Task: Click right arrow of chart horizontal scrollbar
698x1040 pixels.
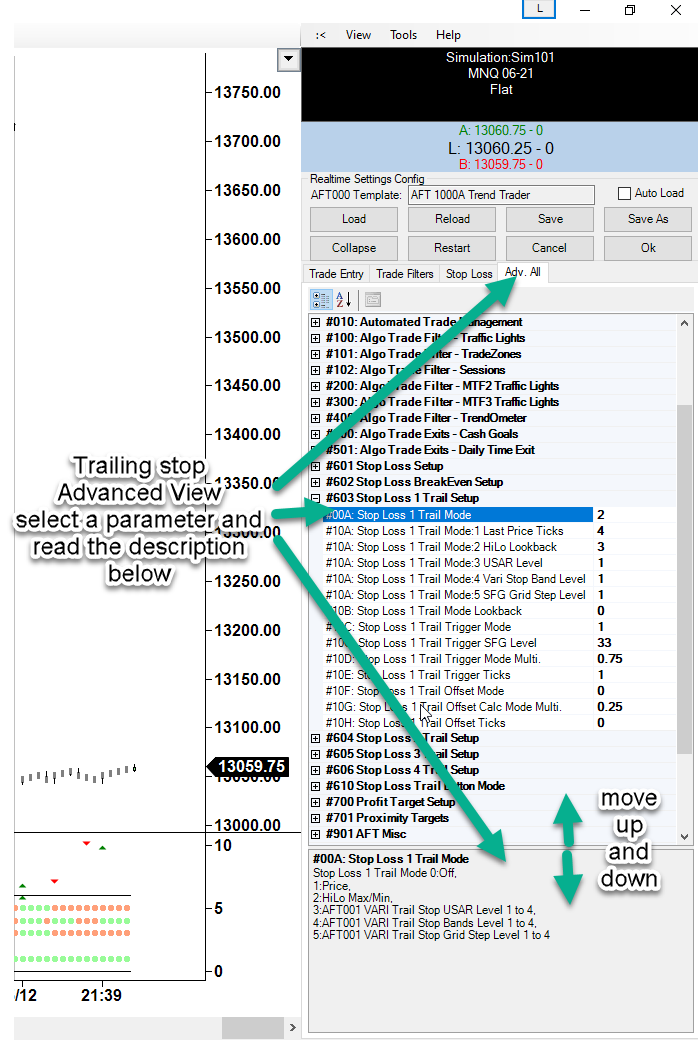Action: pos(291,1028)
